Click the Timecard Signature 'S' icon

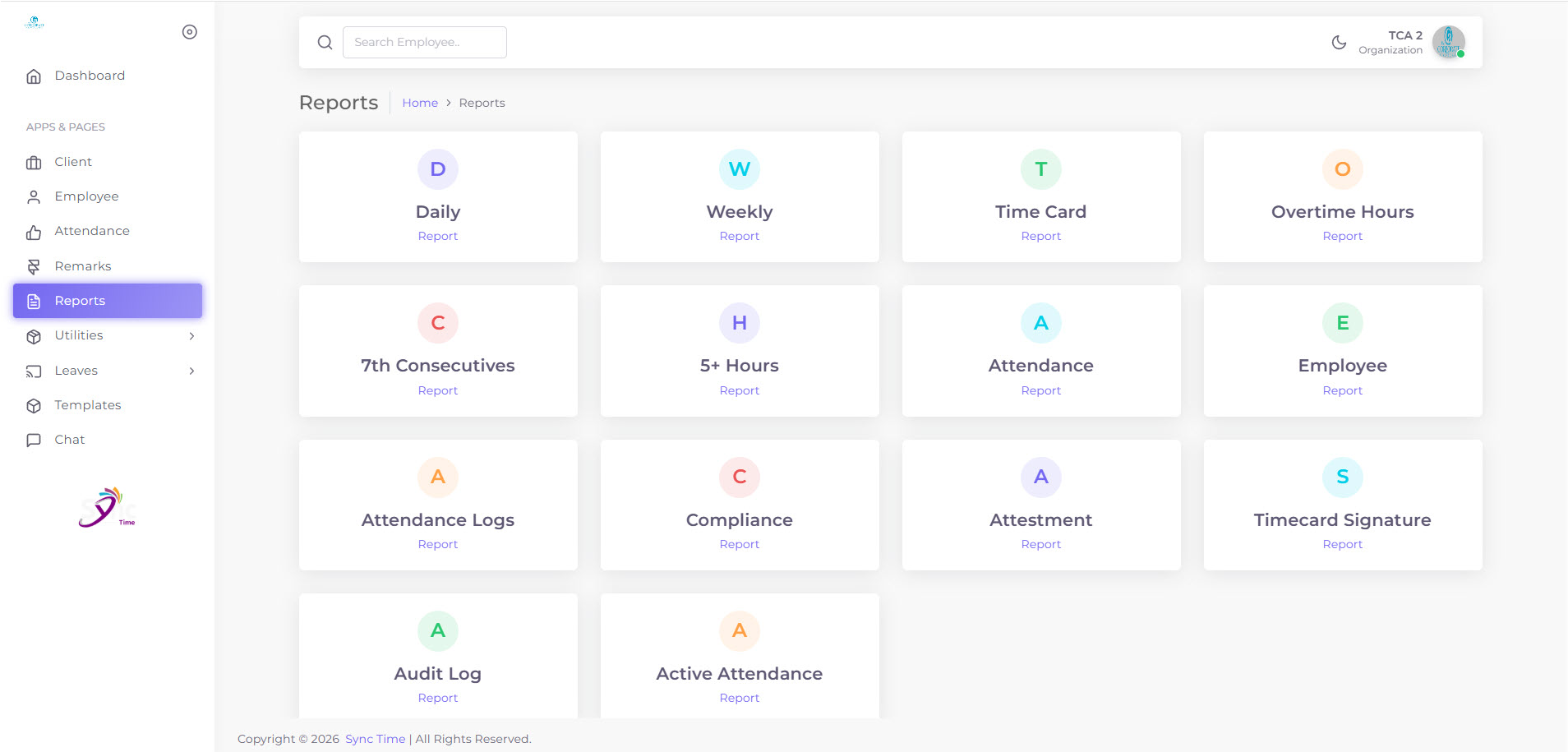pos(1342,477)
